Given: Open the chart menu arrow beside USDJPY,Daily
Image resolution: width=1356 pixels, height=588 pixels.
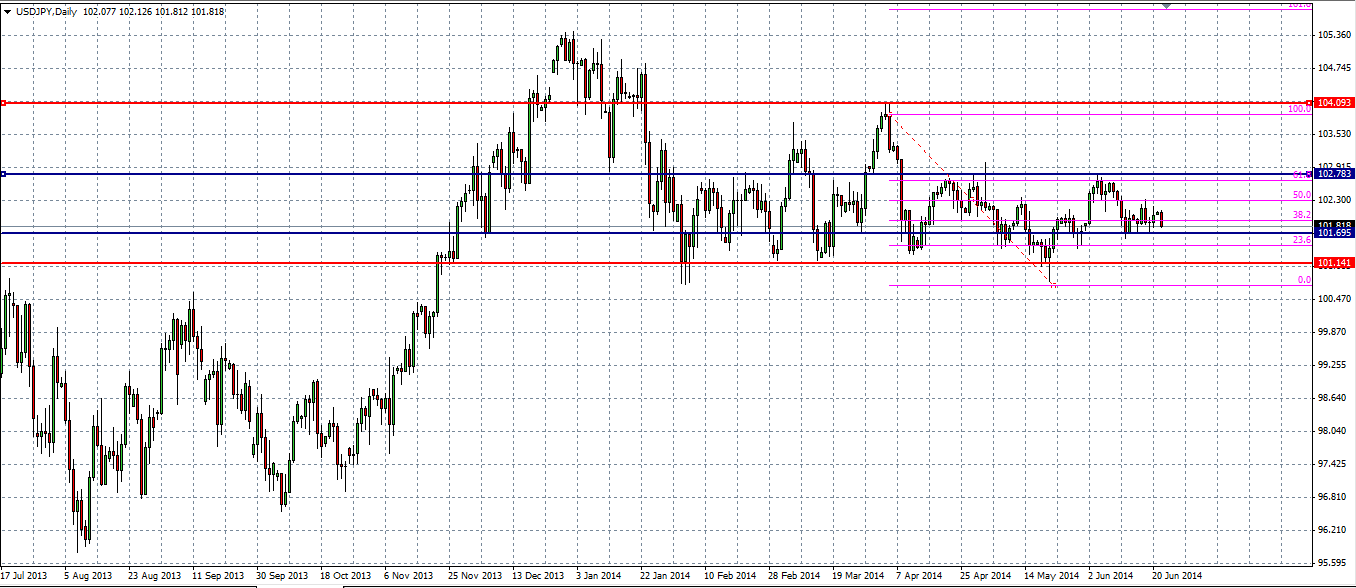Looking at the screenshot, I should click(7, 11).
